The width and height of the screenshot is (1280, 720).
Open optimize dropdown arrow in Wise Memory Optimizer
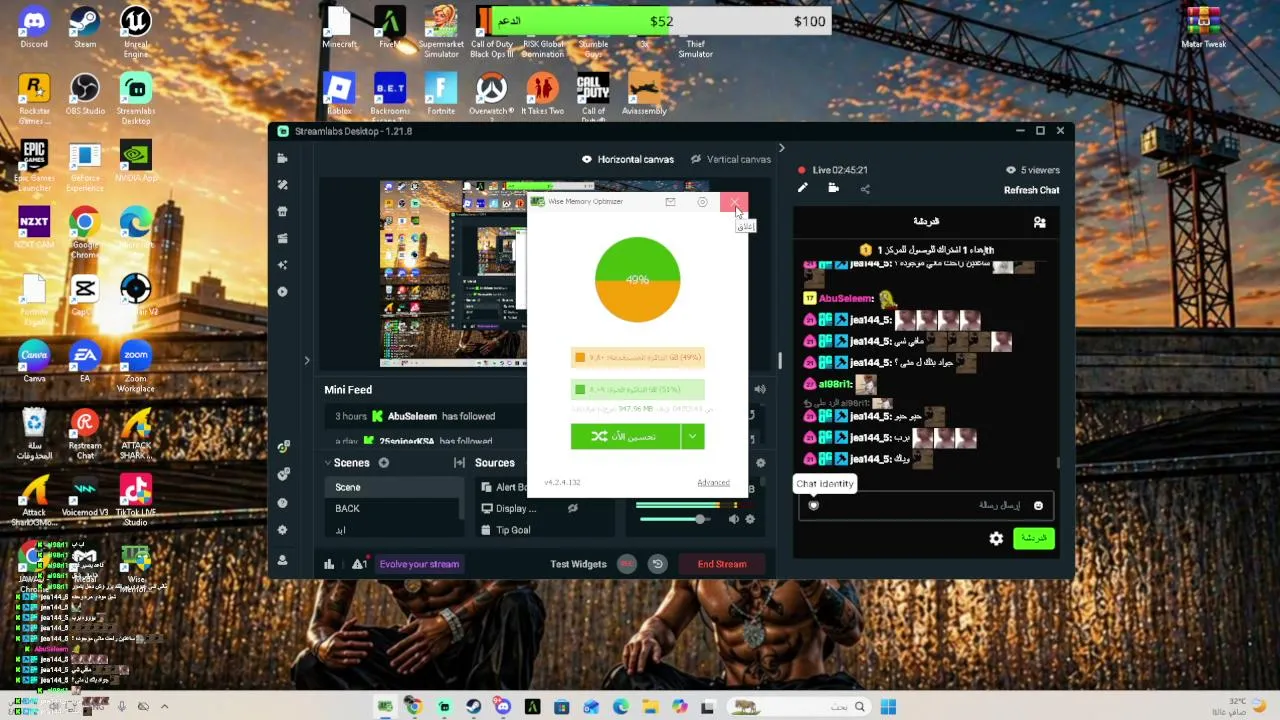692,436
